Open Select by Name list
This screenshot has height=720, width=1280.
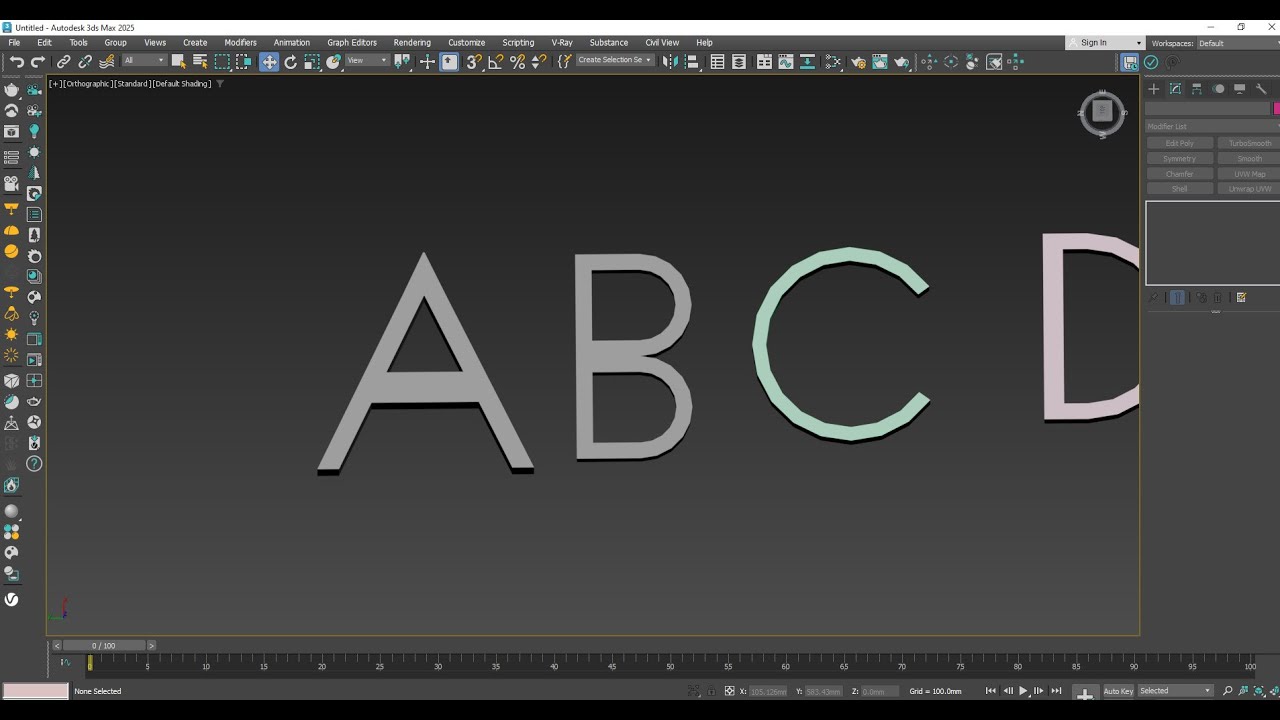[200, 62]
